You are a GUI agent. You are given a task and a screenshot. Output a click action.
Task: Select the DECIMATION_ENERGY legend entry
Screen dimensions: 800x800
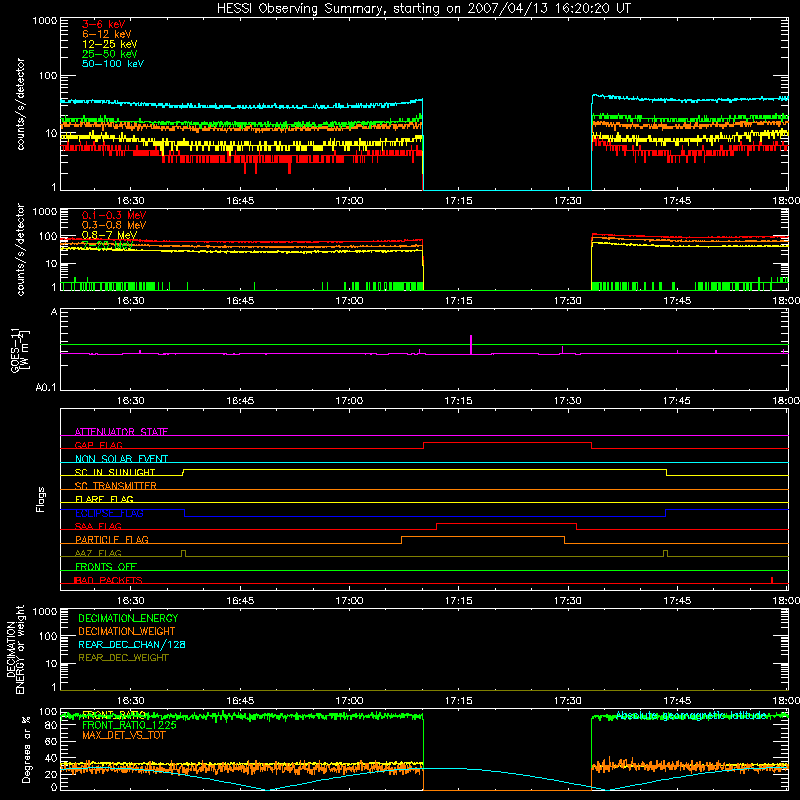128,618
